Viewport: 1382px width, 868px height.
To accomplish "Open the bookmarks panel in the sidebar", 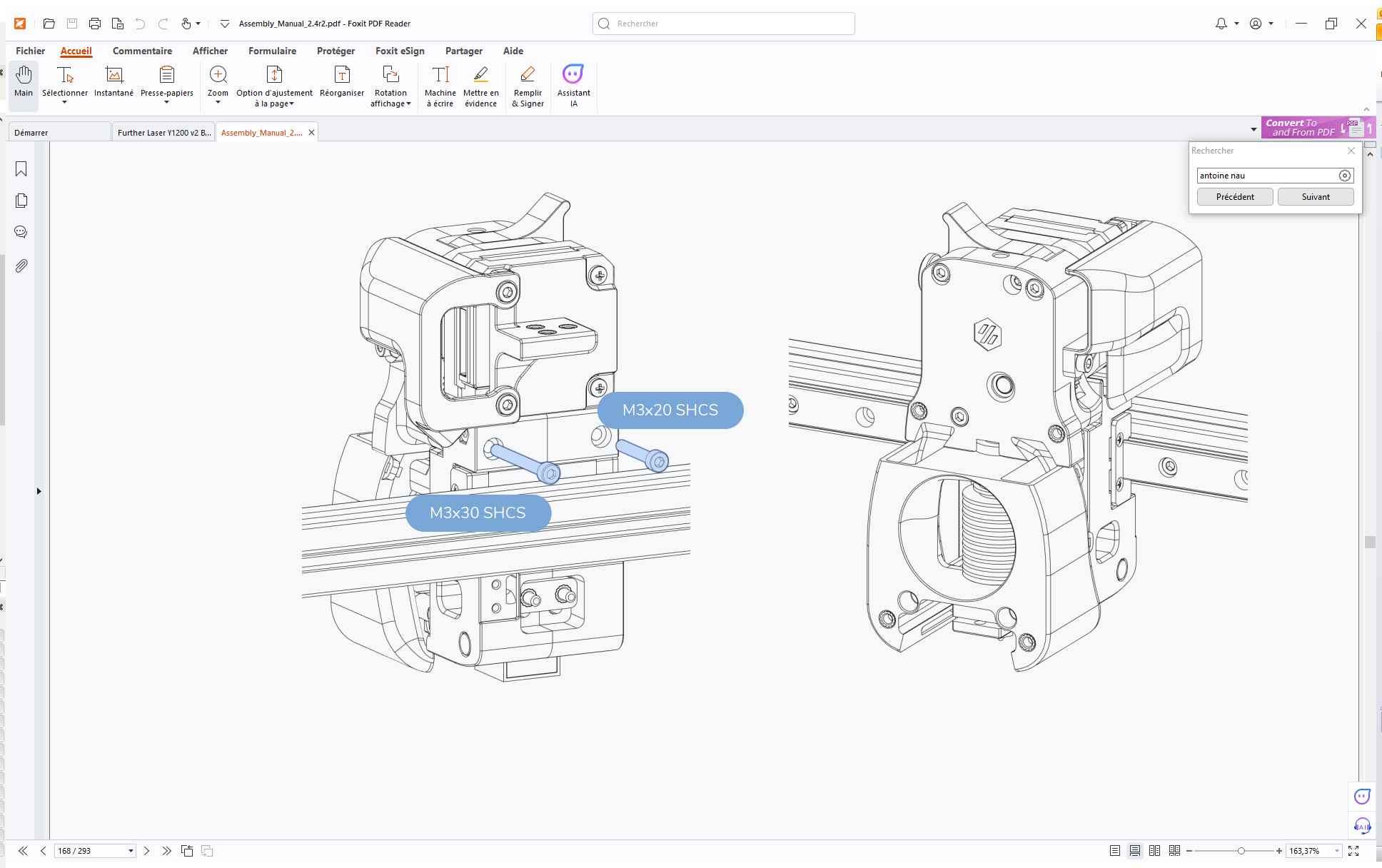I will 21,169.
